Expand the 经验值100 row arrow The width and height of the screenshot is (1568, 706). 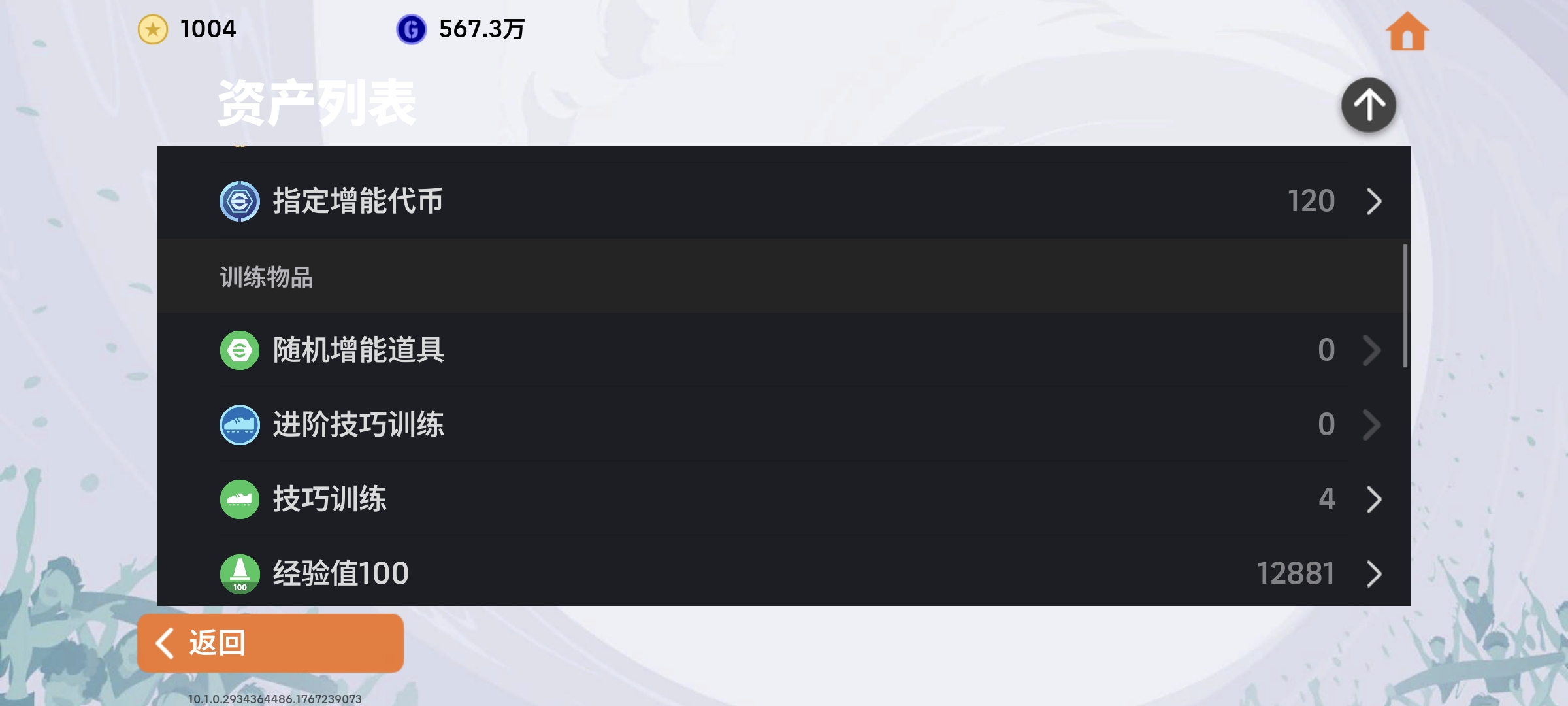(x=1374, y=574)
